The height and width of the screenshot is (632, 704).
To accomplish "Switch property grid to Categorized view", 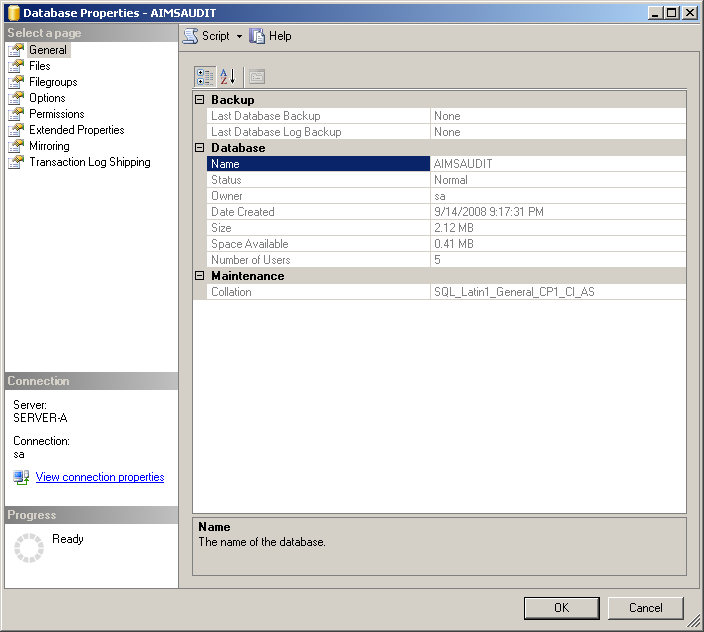I will (204, 77).
